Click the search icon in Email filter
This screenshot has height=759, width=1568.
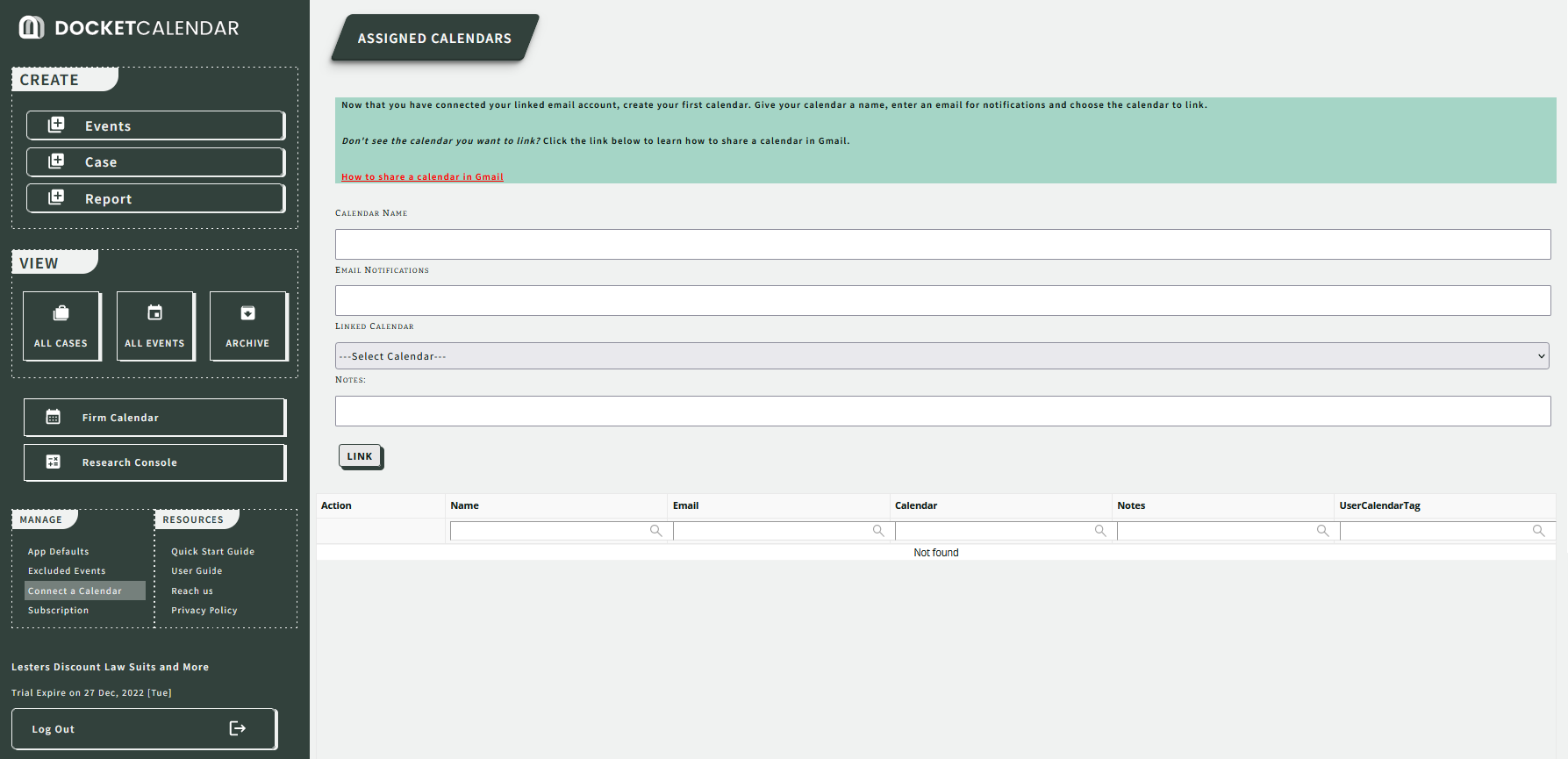tap(878, 531)
